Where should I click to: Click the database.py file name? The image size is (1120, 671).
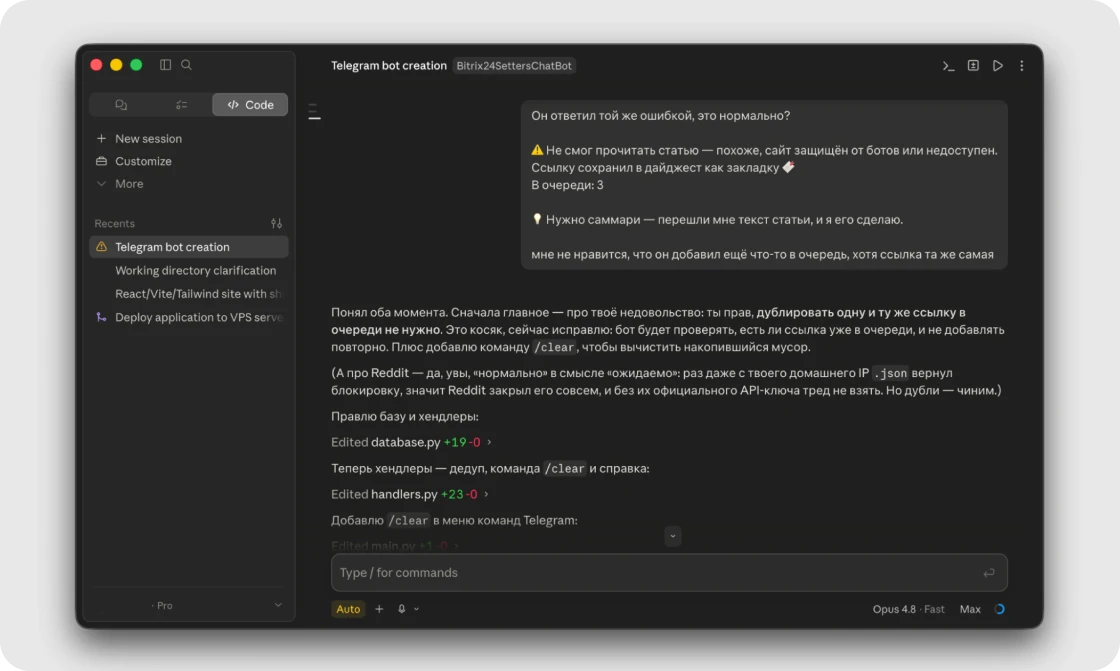405,442
